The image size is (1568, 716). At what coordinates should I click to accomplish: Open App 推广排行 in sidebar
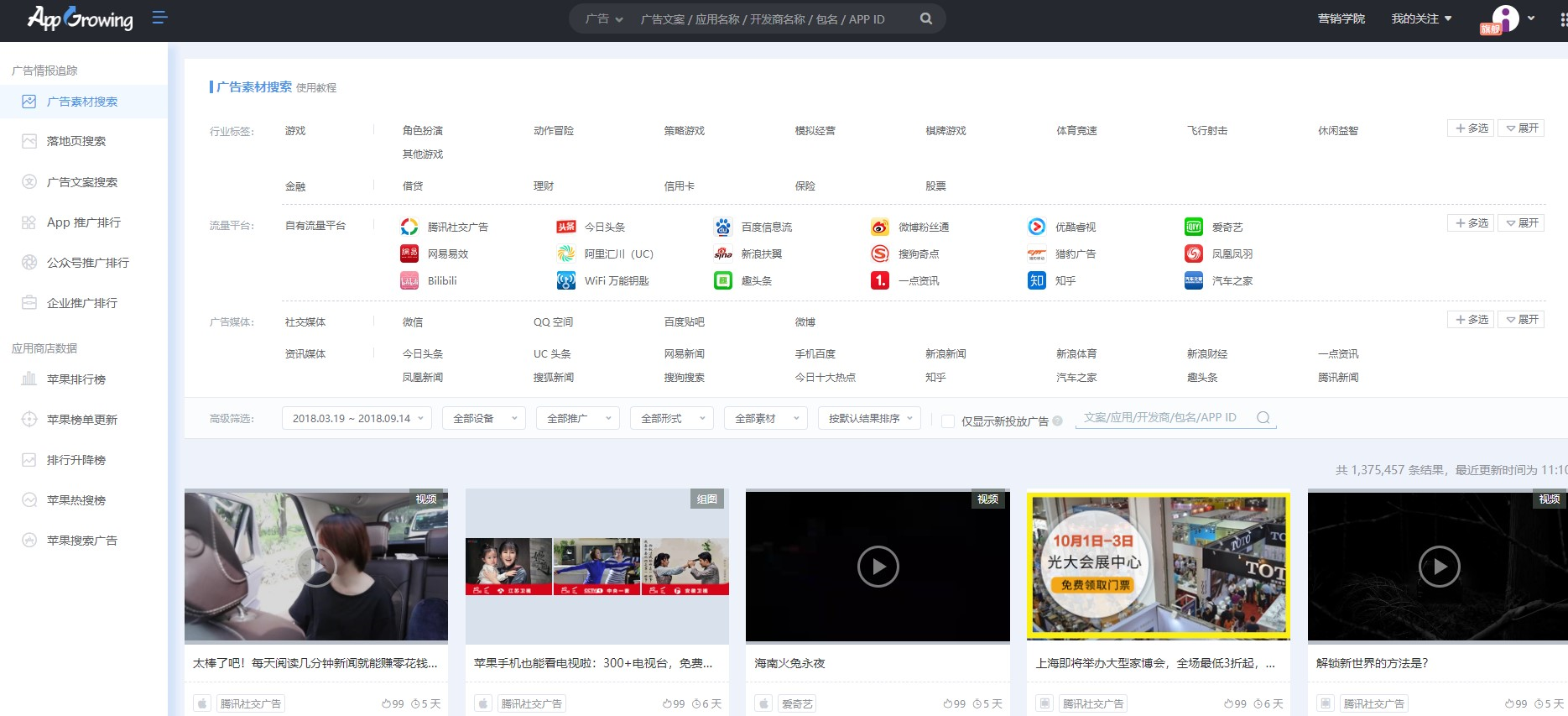tap(84, 222)
